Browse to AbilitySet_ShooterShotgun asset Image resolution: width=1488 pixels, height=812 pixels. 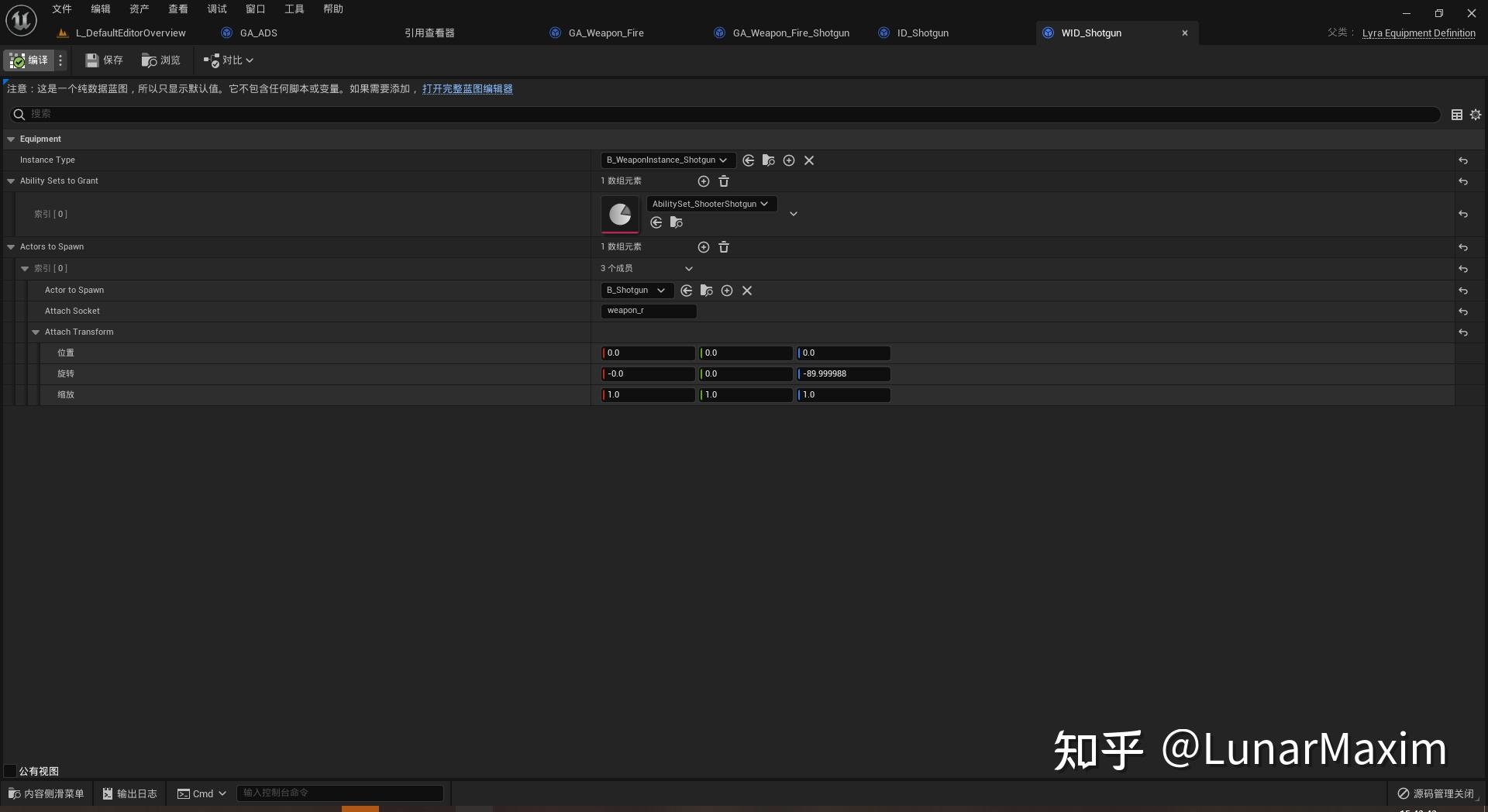coord(677,222)
